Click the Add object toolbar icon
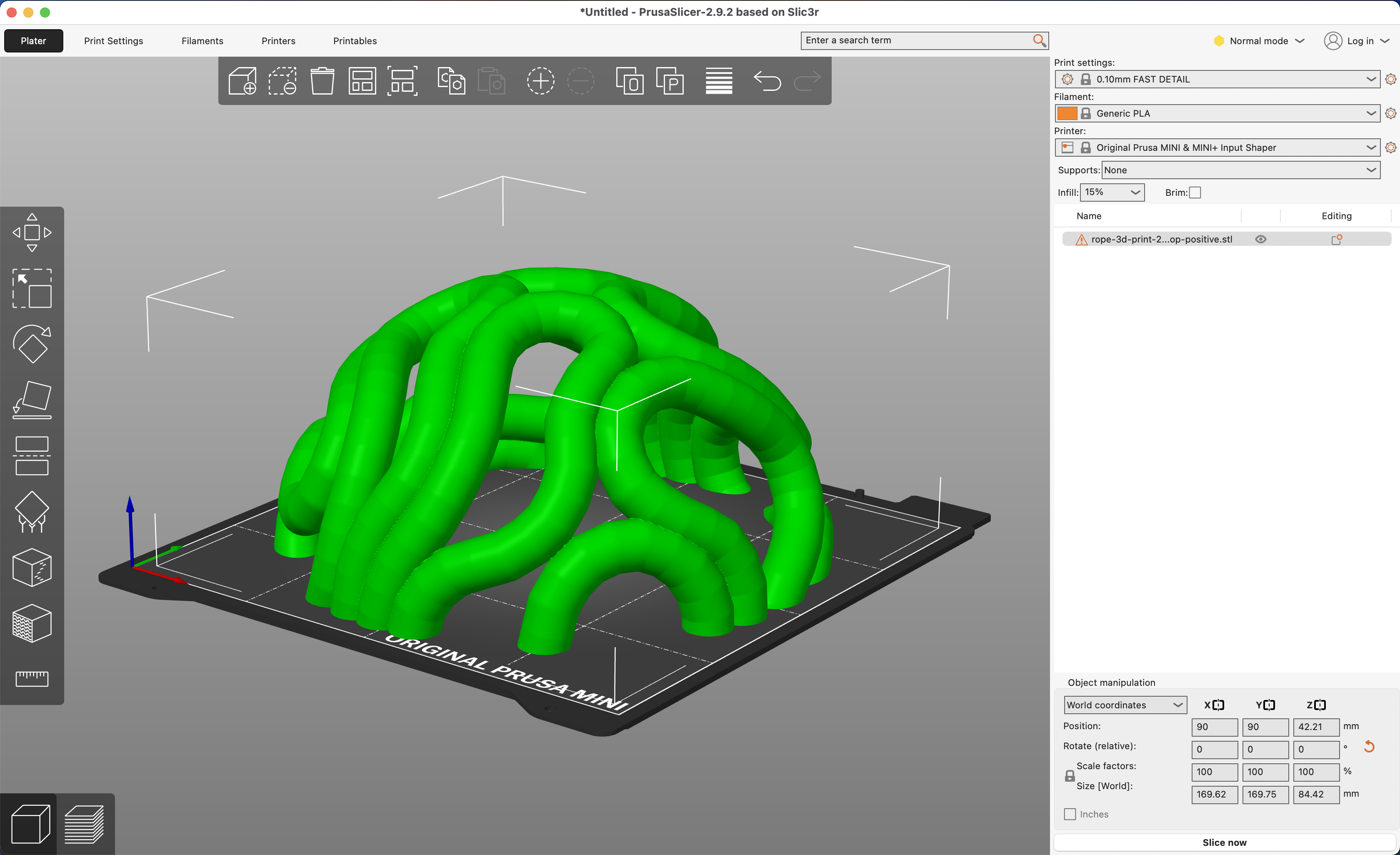 tap(242, 81)
